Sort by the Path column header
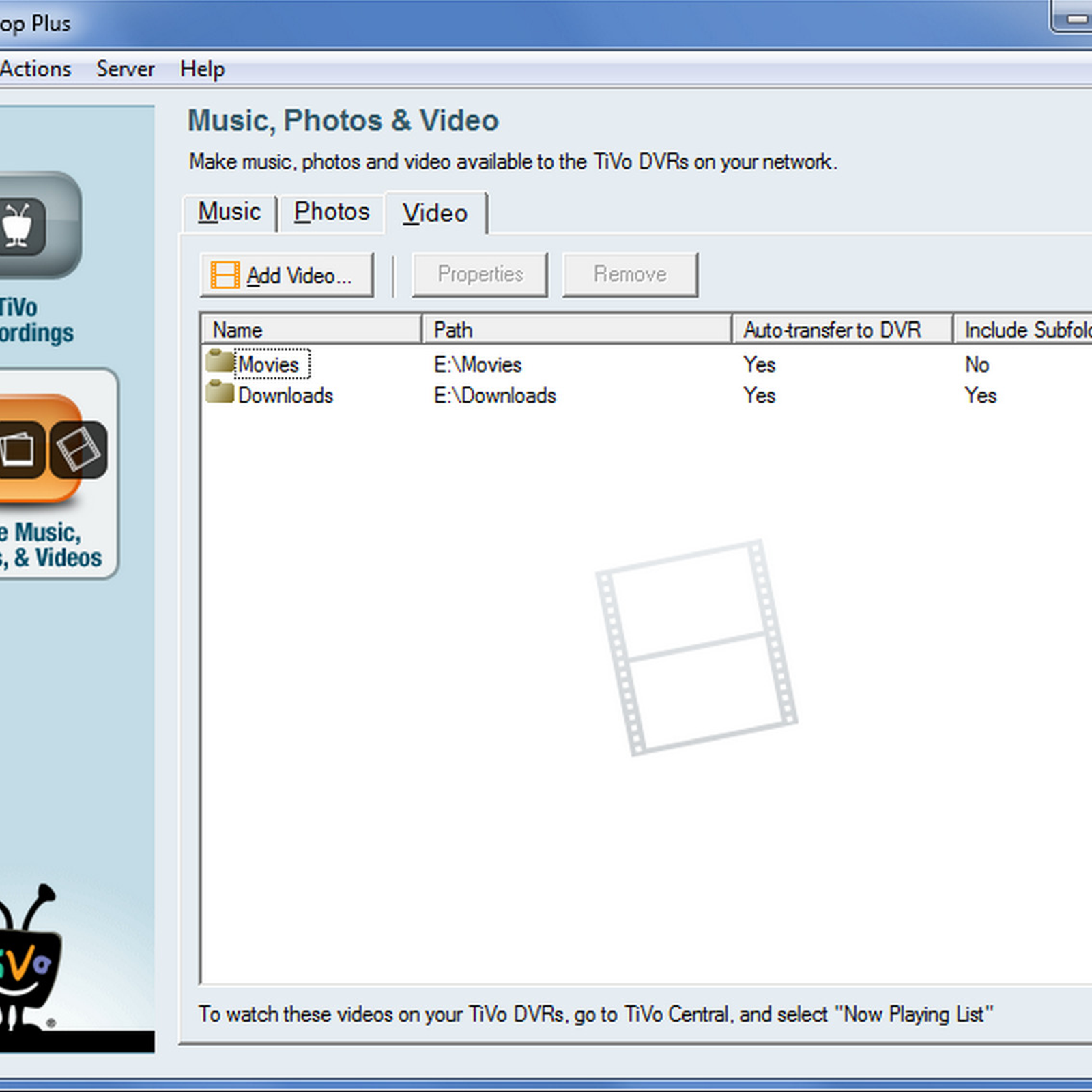The image size is (1092, 1092). click(577, 330)
